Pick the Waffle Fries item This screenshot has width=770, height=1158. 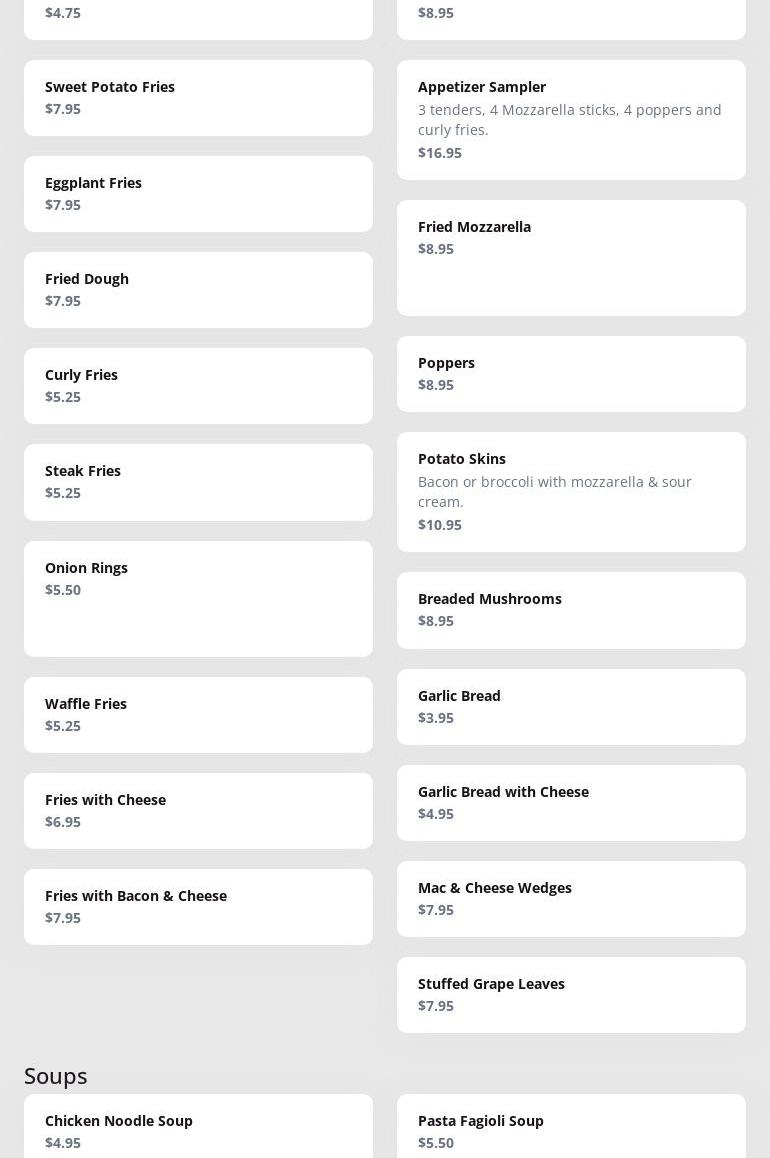198,714
